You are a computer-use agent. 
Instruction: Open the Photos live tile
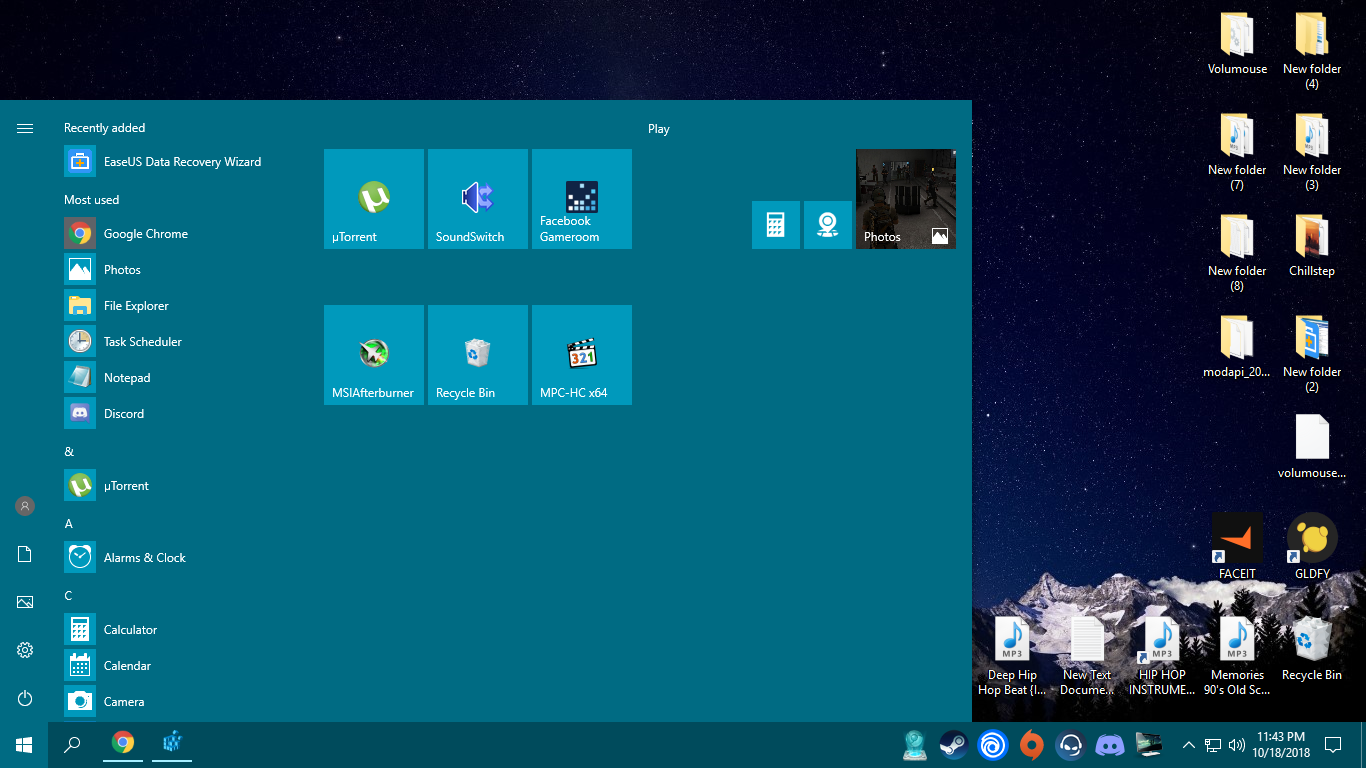coord(904,198)
